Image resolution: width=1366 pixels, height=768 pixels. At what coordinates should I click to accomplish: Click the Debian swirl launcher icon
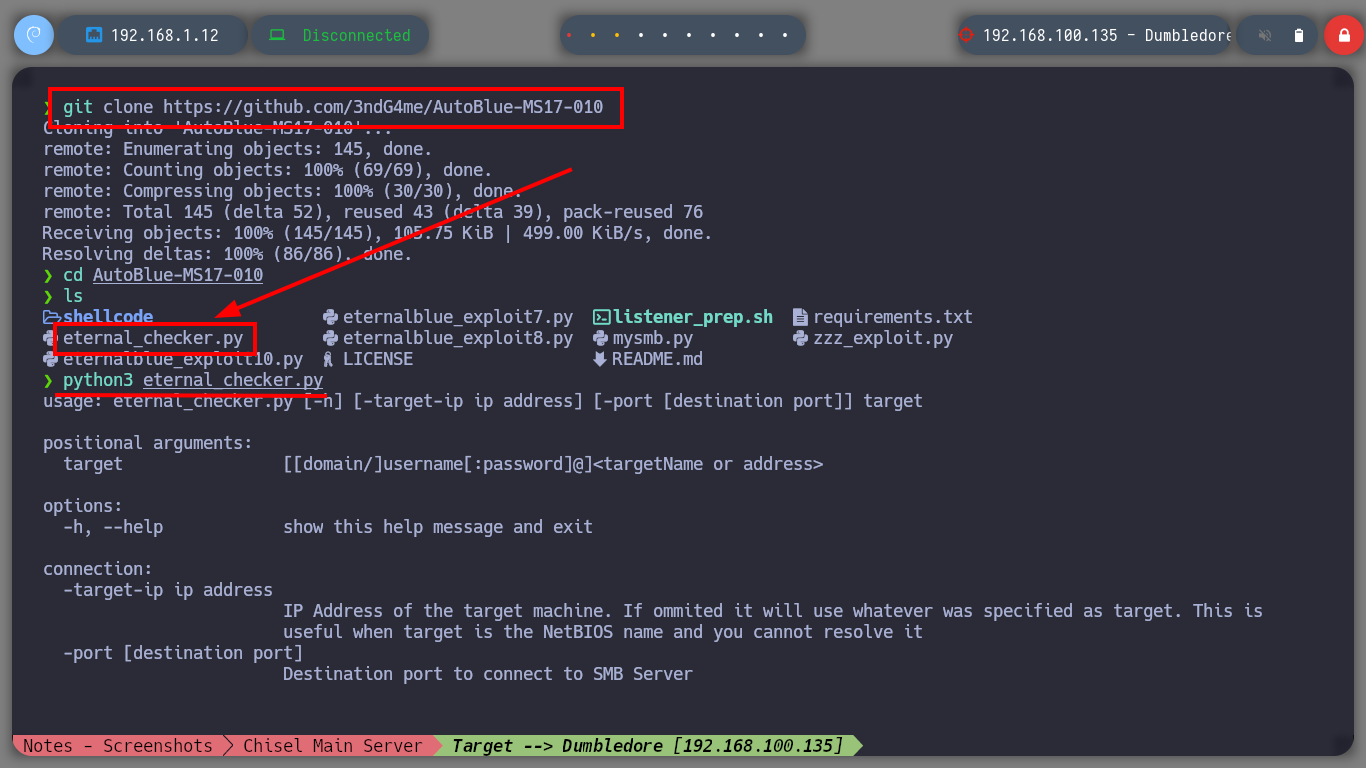click(x=33, y=35)
